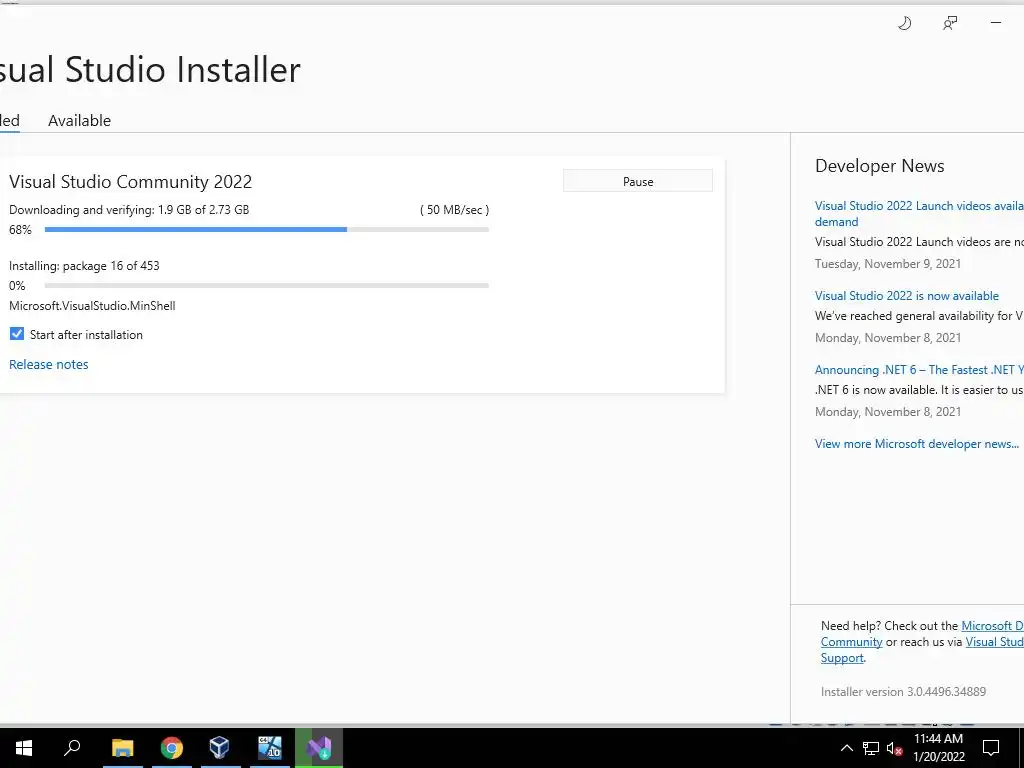The height and width of the screenshot is (768, 1024).
Task: Open Visual Studio 2022 Launch videos article
Action: (x=919, y=214)
